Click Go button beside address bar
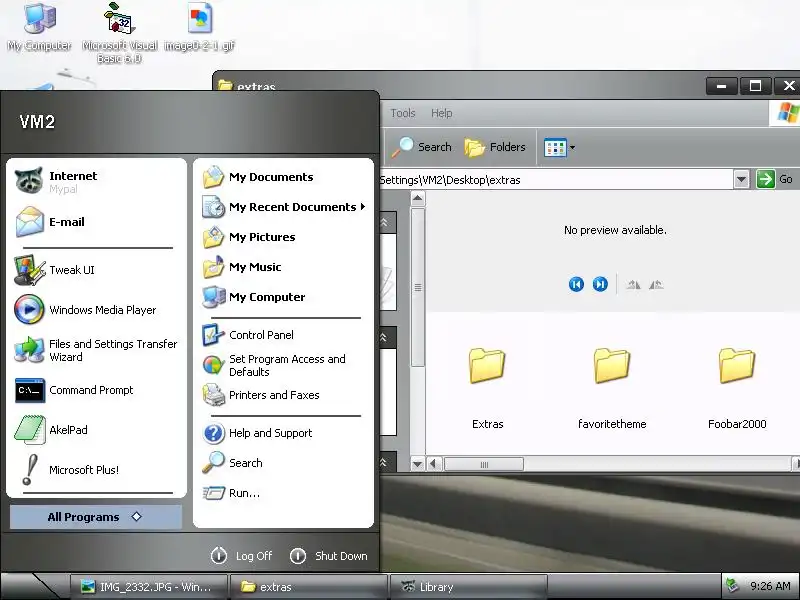Image resolution: width=800 pixels, height=600 pixels. 774,179
